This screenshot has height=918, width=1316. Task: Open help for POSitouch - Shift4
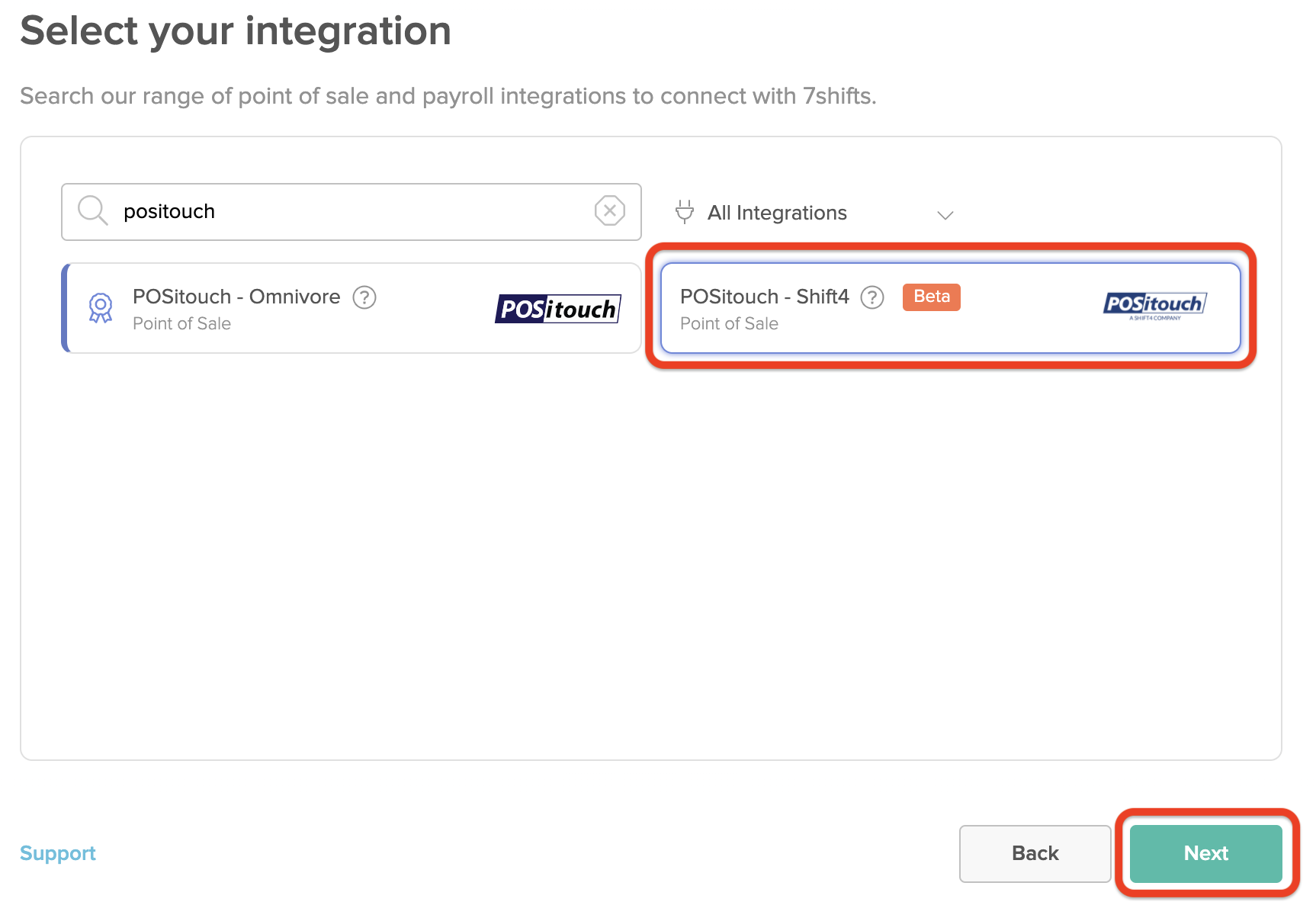pos(872,297)
